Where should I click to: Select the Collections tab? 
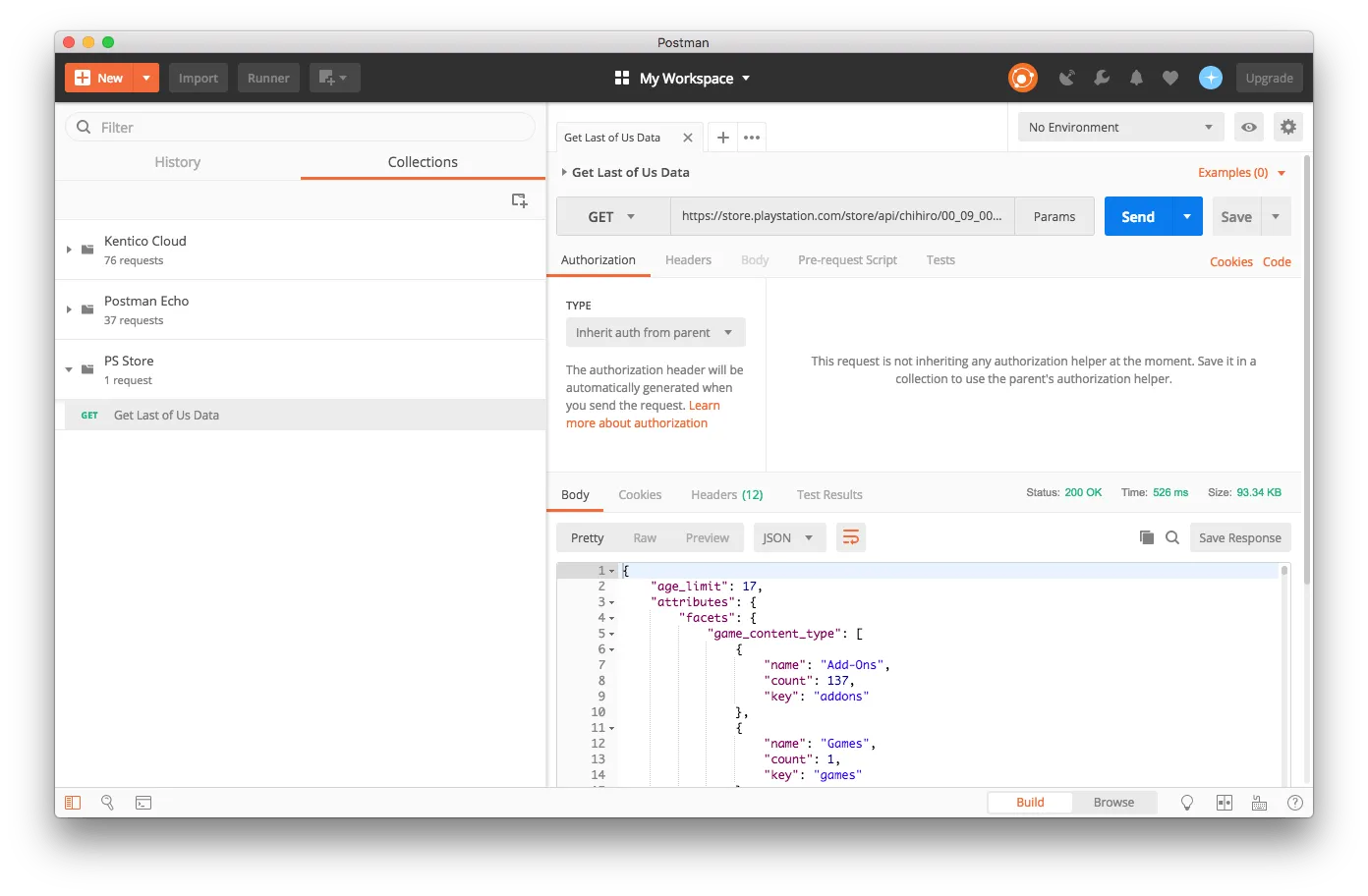(x=423, y=162)
